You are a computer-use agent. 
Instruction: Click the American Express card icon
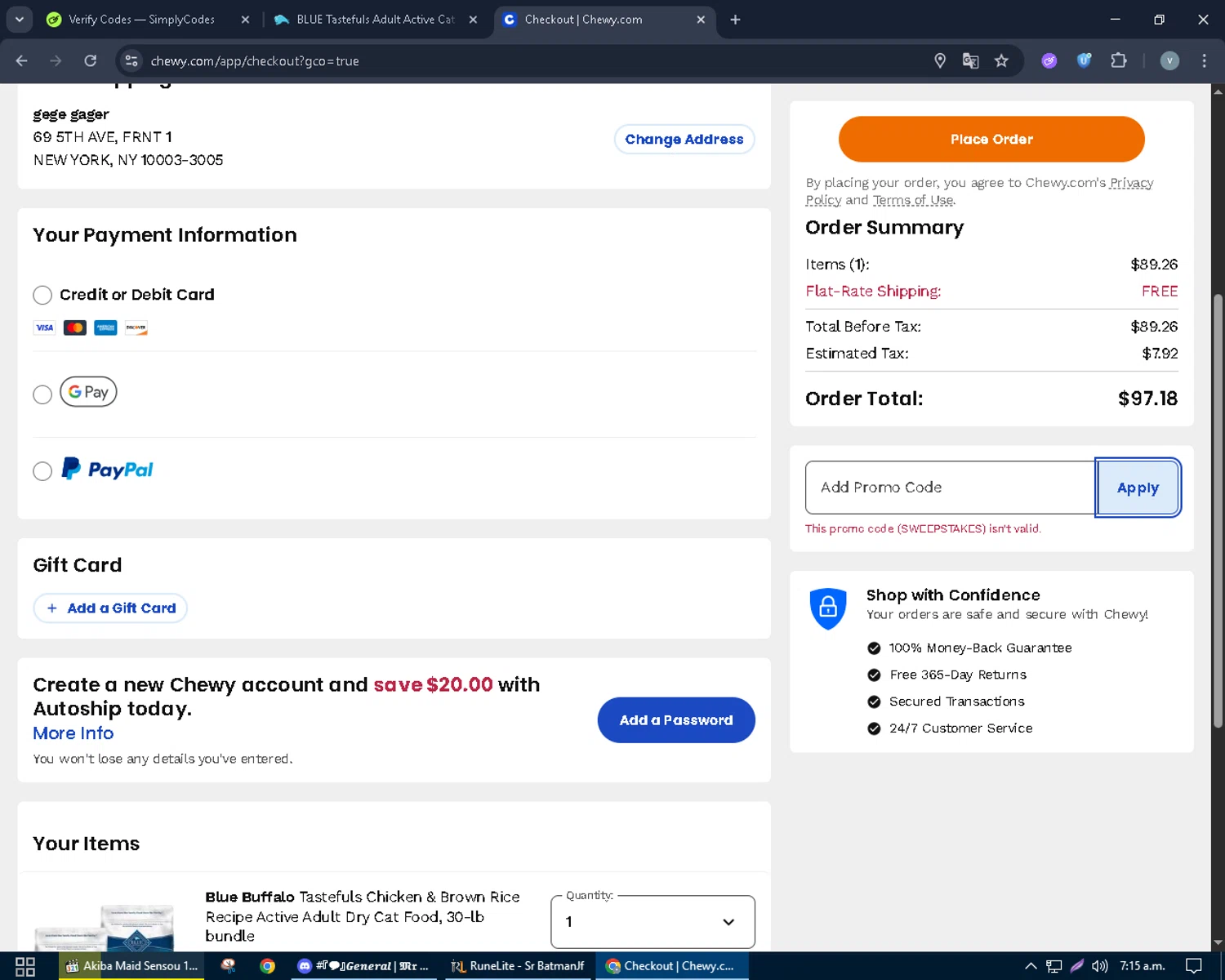105,327
